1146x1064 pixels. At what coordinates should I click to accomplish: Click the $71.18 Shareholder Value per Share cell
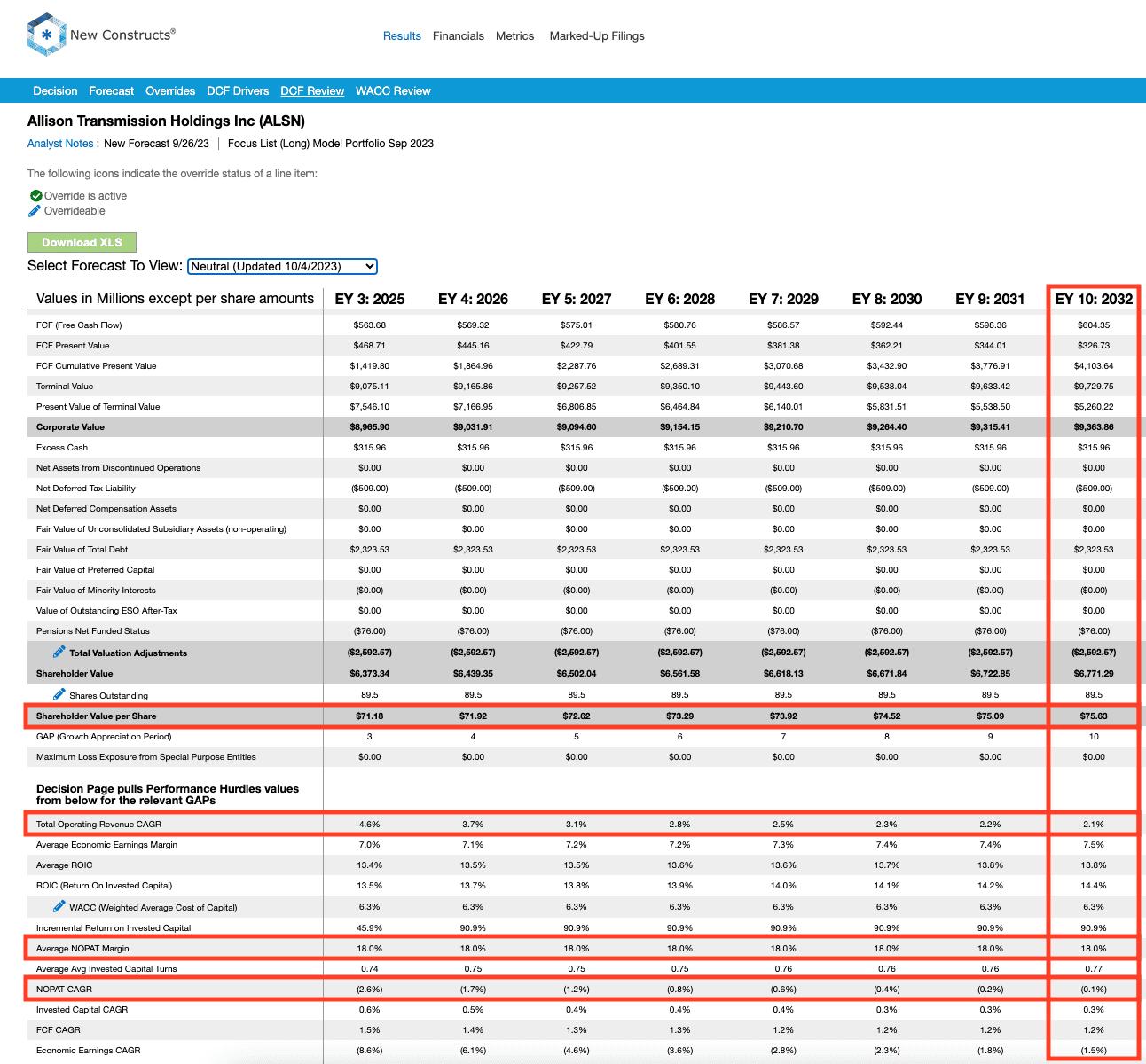pos(370,716)
